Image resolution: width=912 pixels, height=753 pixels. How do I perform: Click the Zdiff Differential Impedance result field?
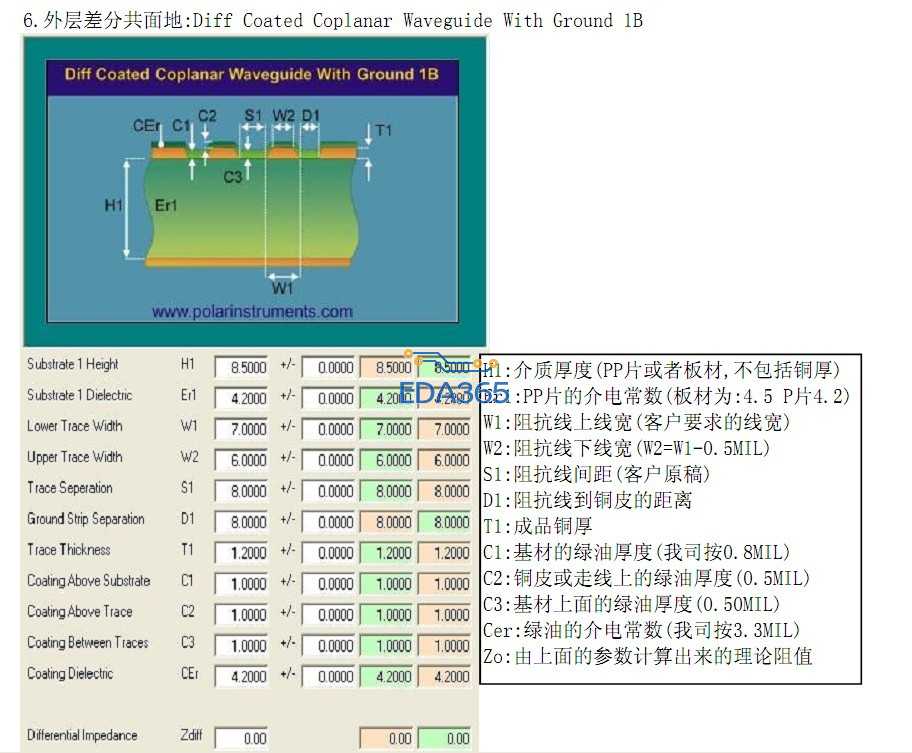coord(241,738)
